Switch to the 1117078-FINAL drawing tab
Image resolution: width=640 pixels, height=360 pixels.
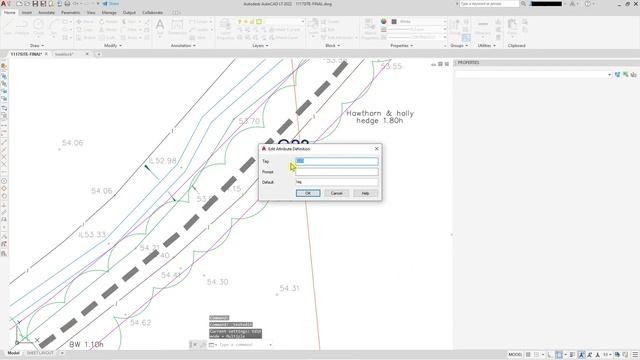(x=26, y=54)
